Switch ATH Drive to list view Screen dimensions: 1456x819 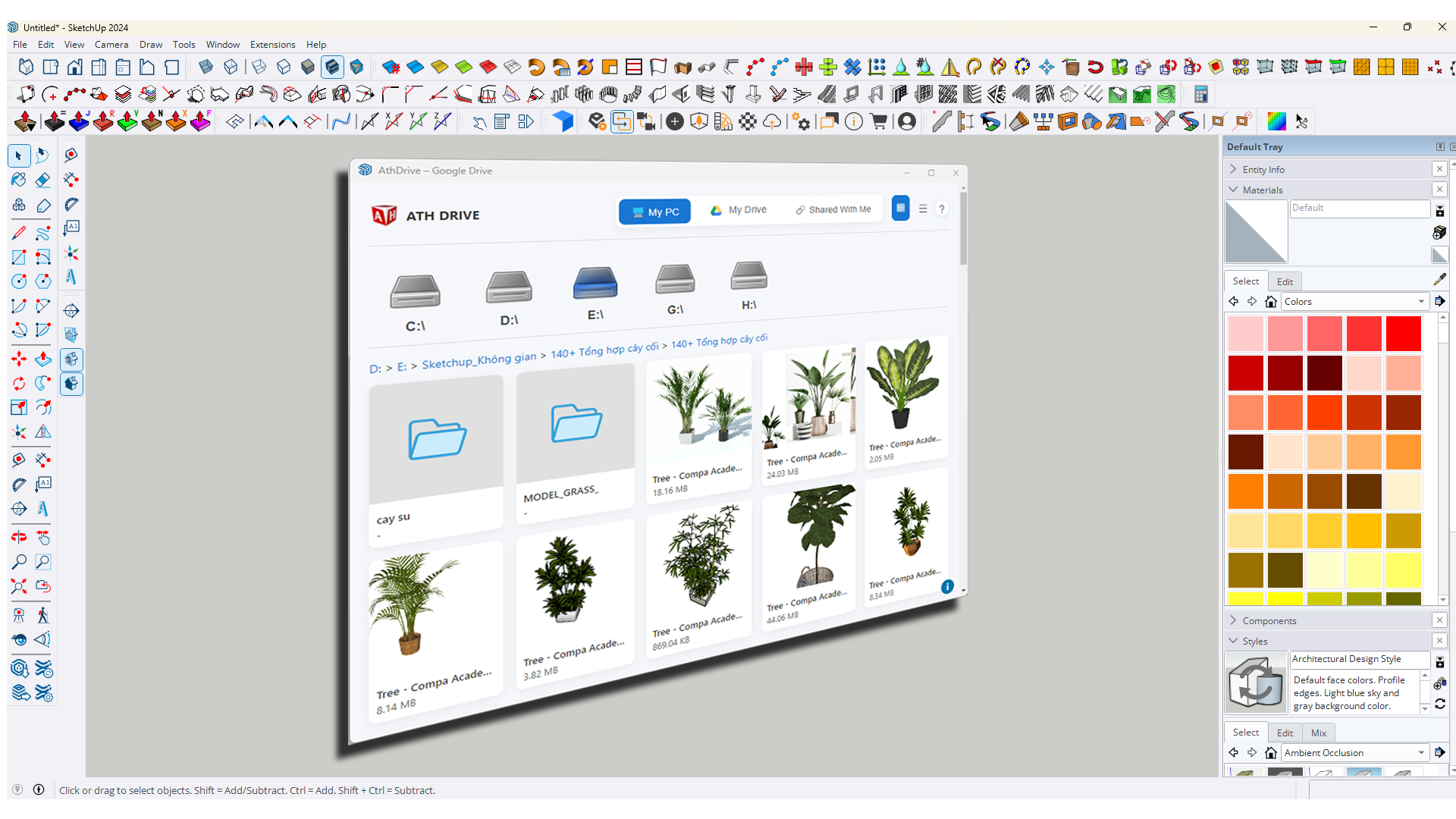923,209
